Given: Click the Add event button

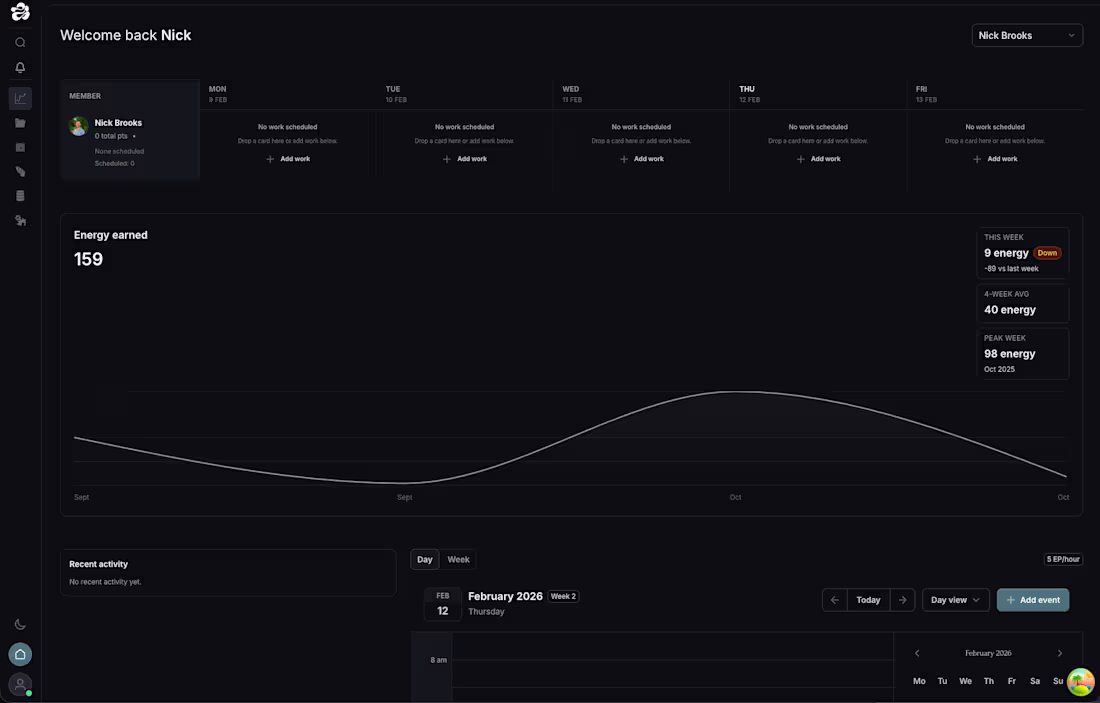Looking at the screenshot, I should [1033, 600].
